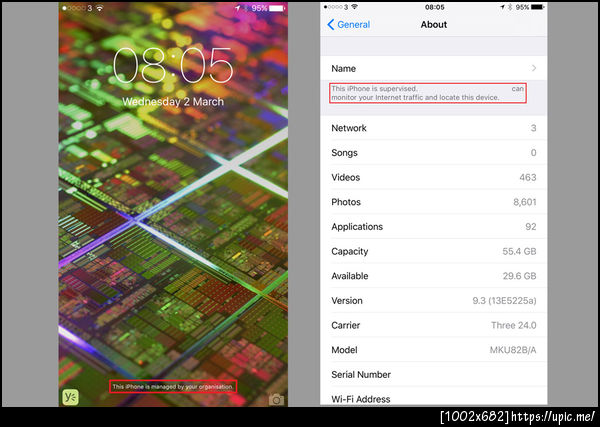
Task: Tap the Carrier value Three 24.0
Action: pos(514,325)
